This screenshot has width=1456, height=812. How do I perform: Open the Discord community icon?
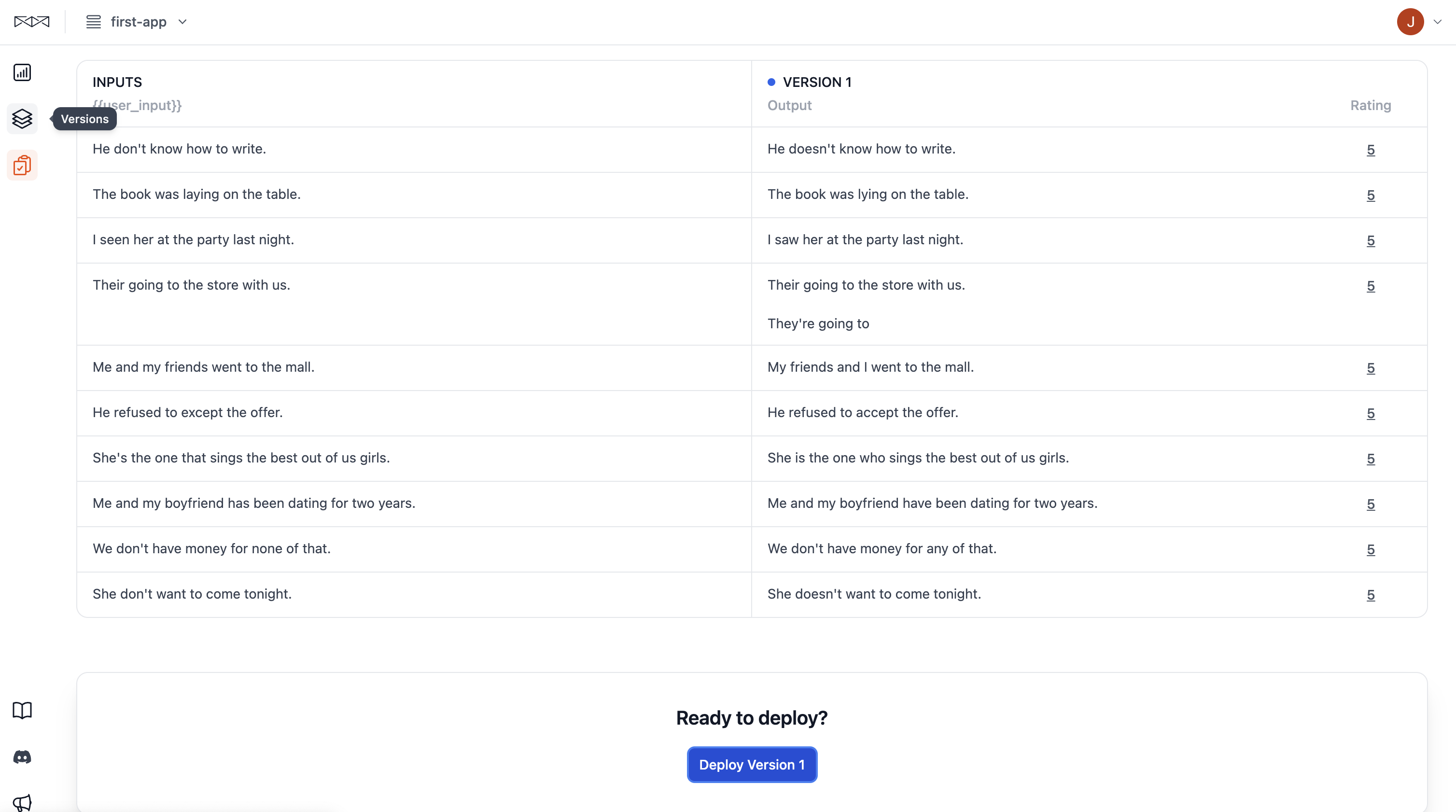(22, 756)
